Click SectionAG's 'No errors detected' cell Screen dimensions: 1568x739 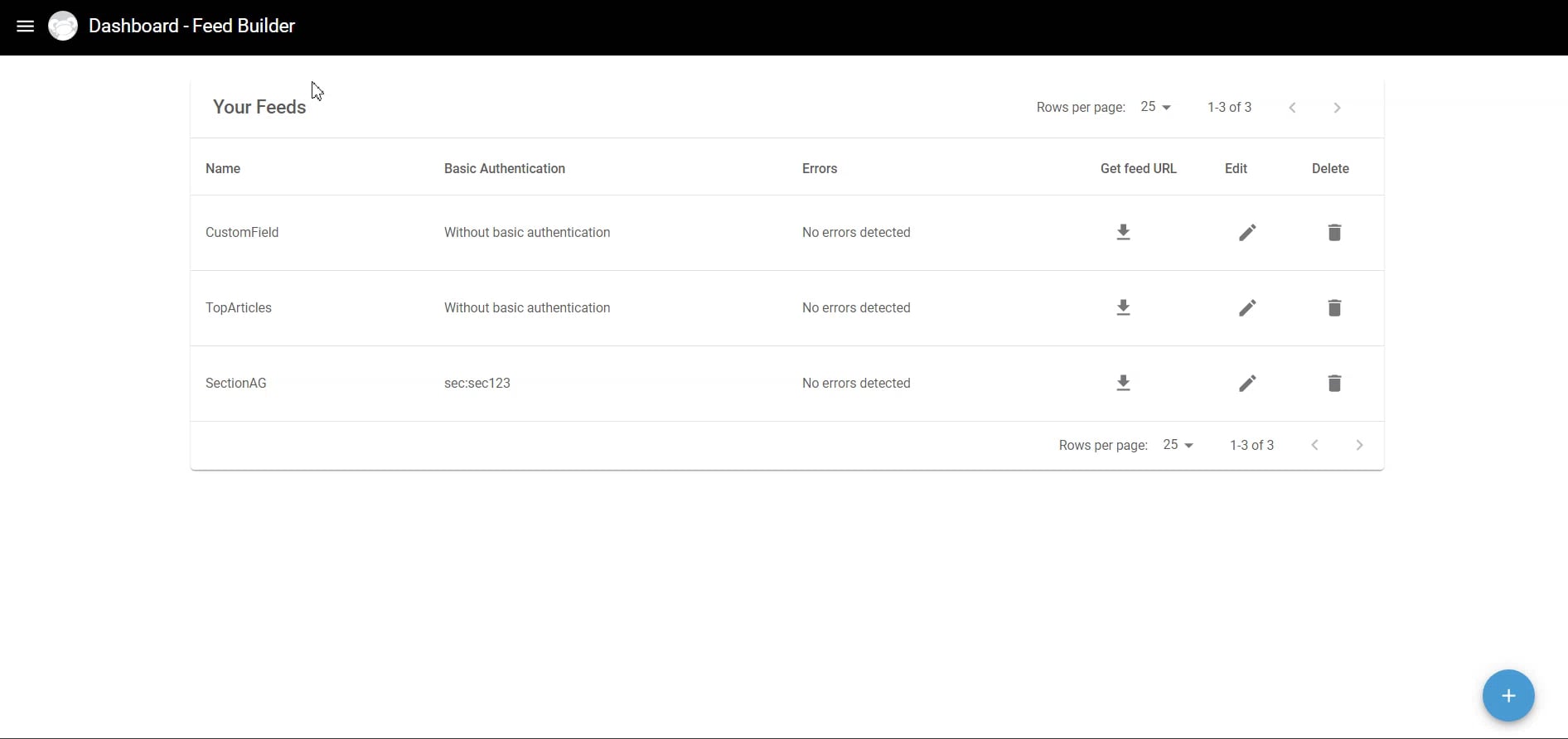856,383
